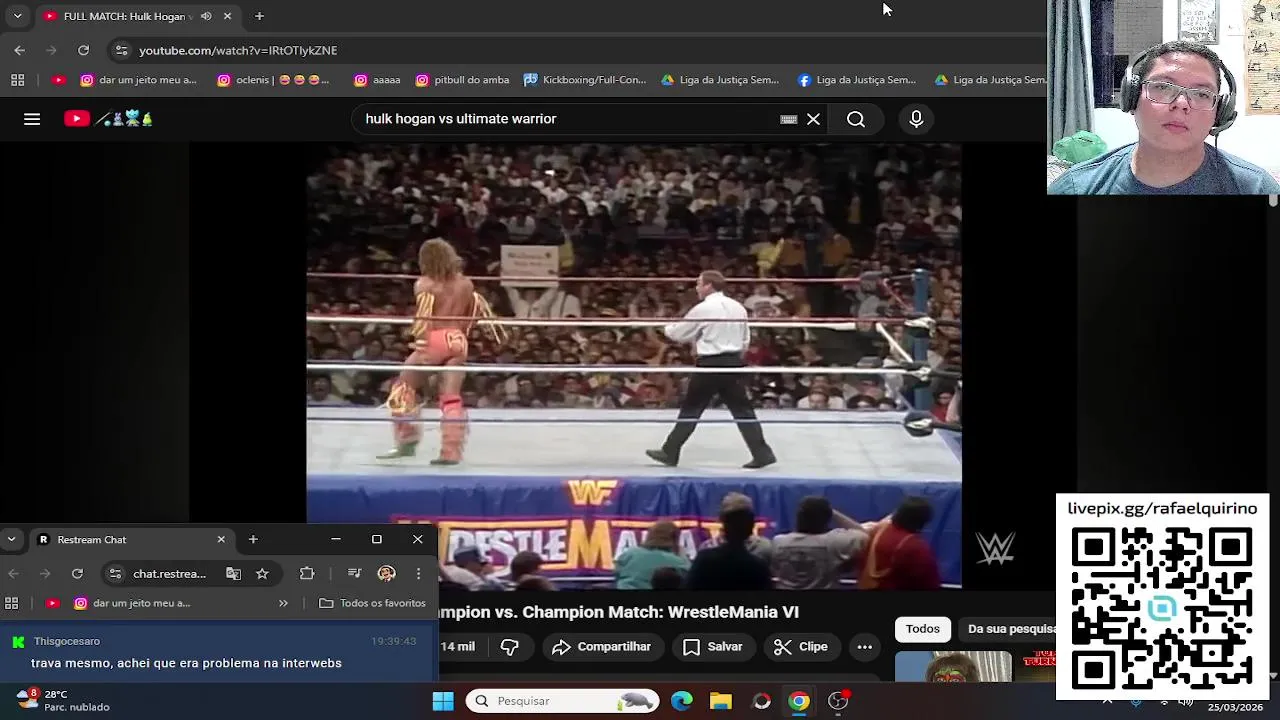Open Chrome profile avatar in Restream window
Screen dimensions: 1280x720
(386, 574)
